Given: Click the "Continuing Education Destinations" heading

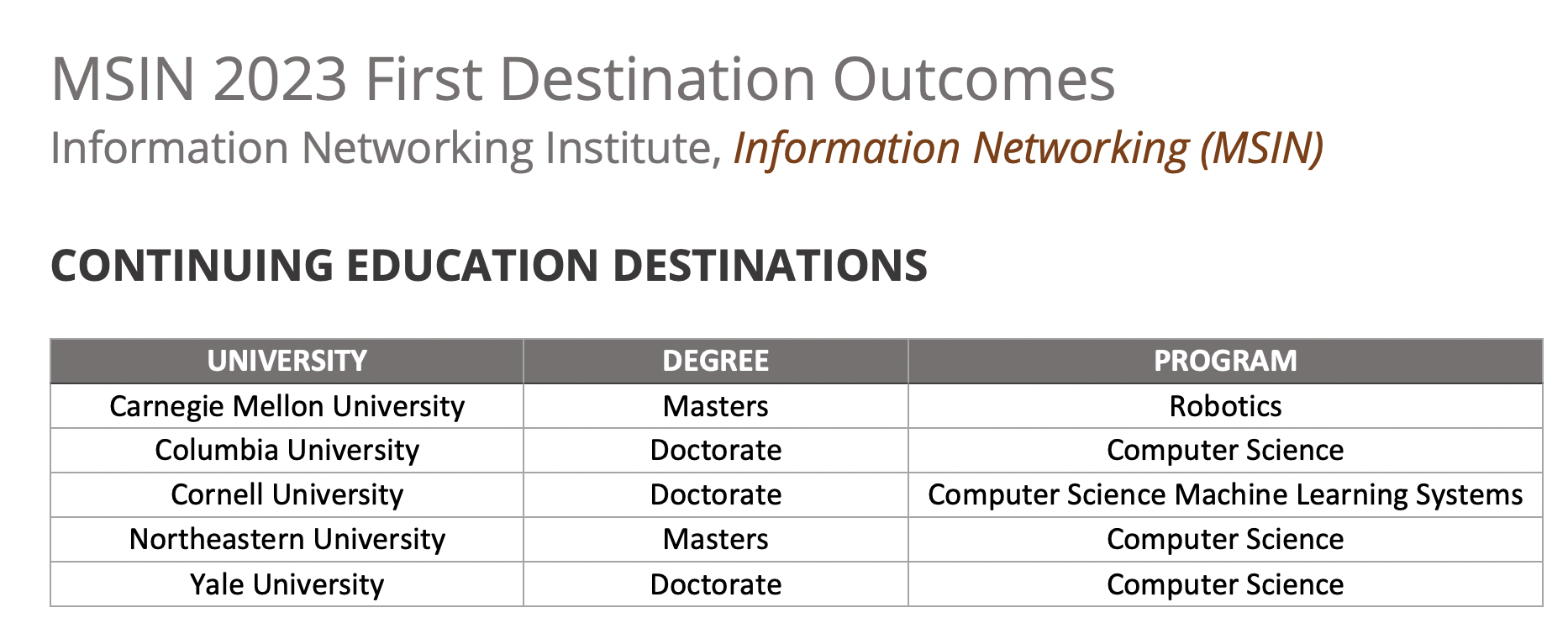Looking at the screenshot, I should pos(489,266).
